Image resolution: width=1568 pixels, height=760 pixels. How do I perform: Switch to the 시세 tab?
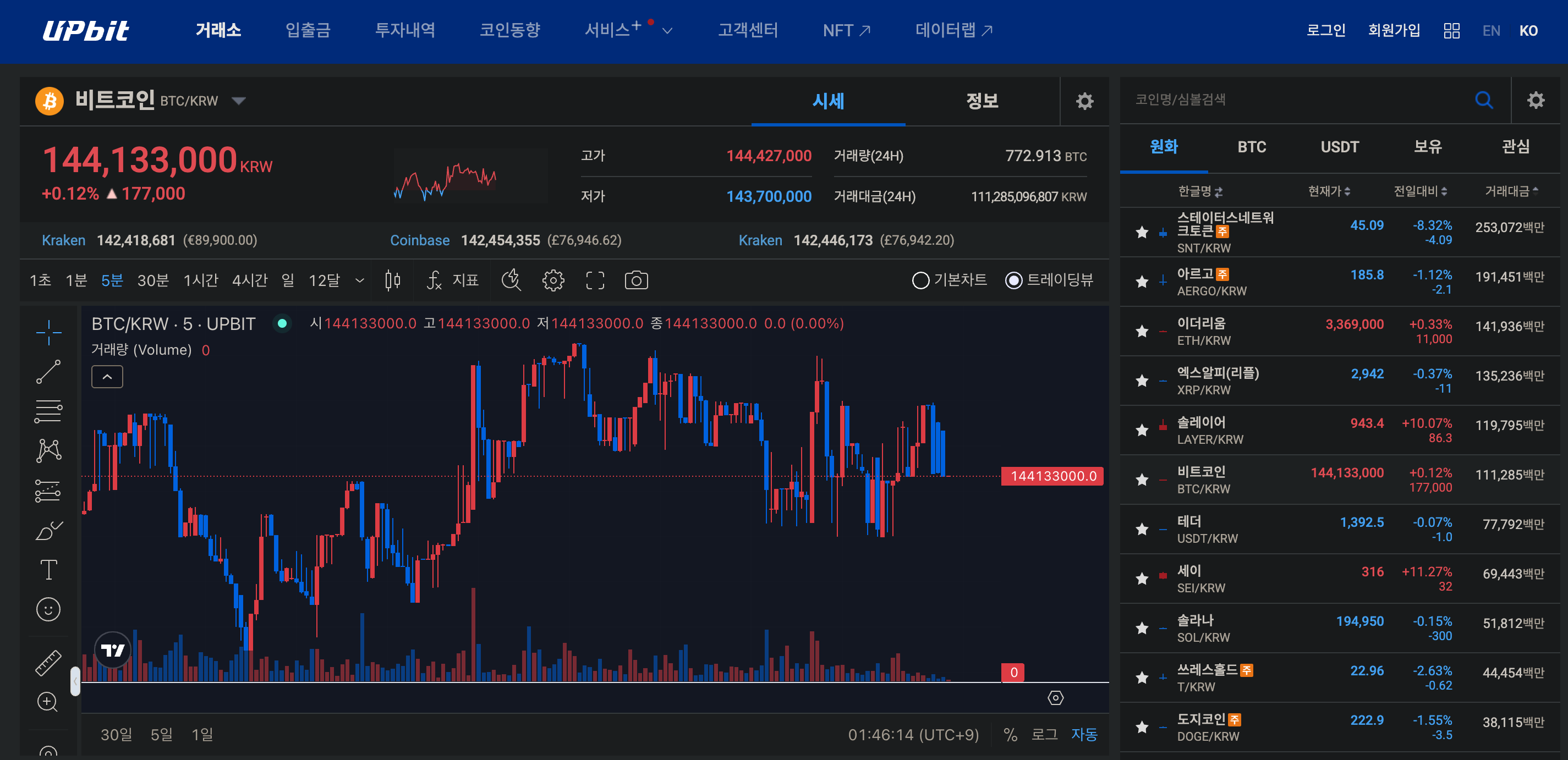828,101
